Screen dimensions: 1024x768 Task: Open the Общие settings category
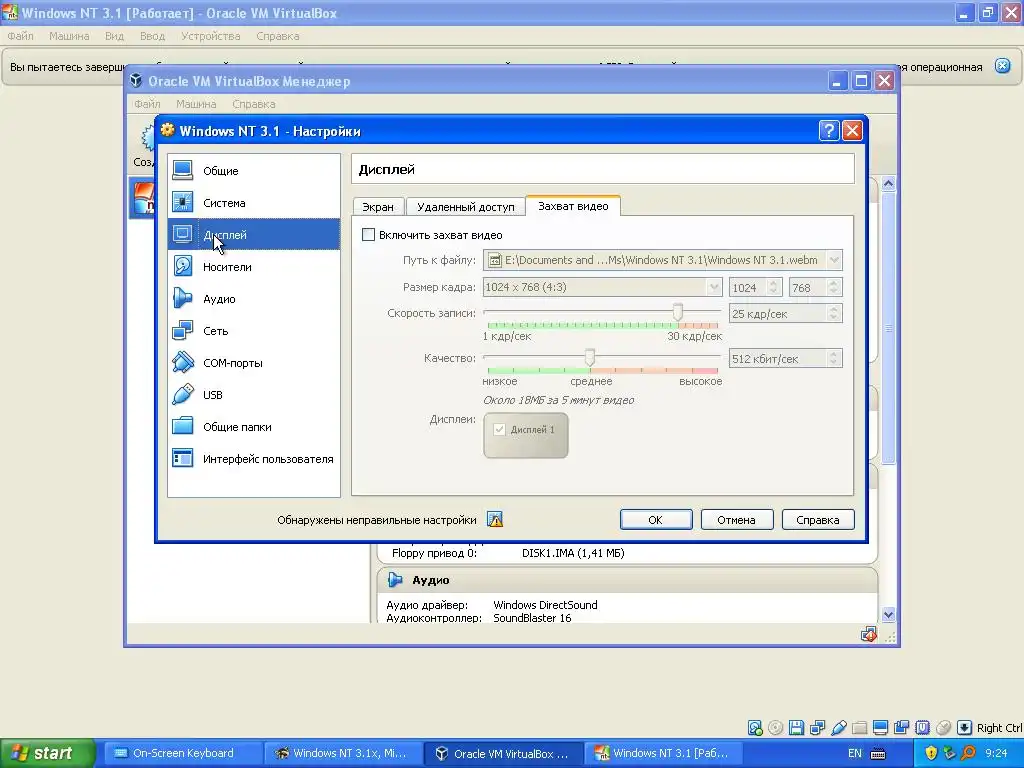(x=253, y=170)
